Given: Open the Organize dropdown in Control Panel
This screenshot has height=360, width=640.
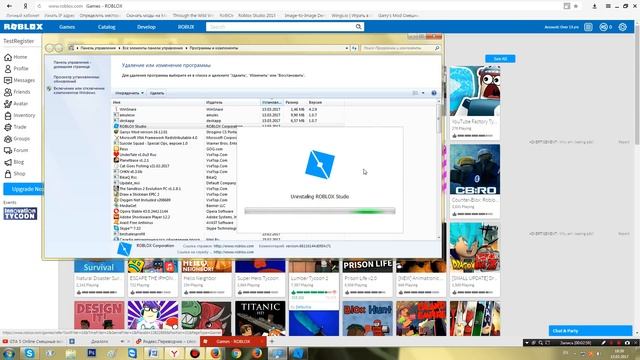Looking at the screenshot, I should coord(129,93).
